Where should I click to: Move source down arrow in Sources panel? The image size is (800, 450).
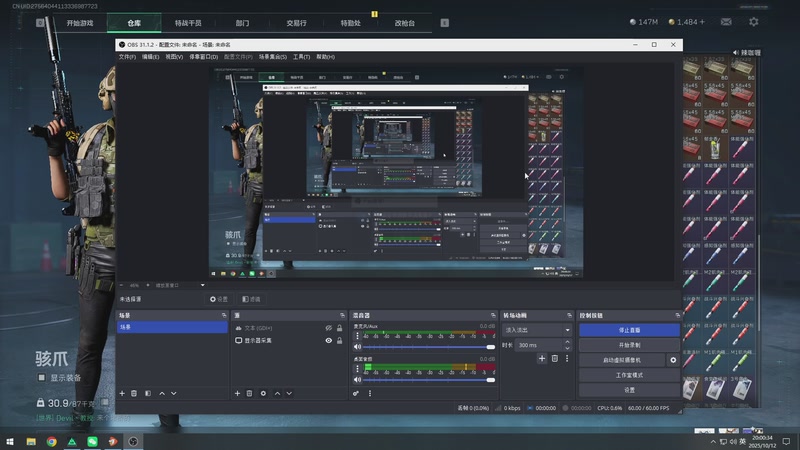(x=289, y=393)
